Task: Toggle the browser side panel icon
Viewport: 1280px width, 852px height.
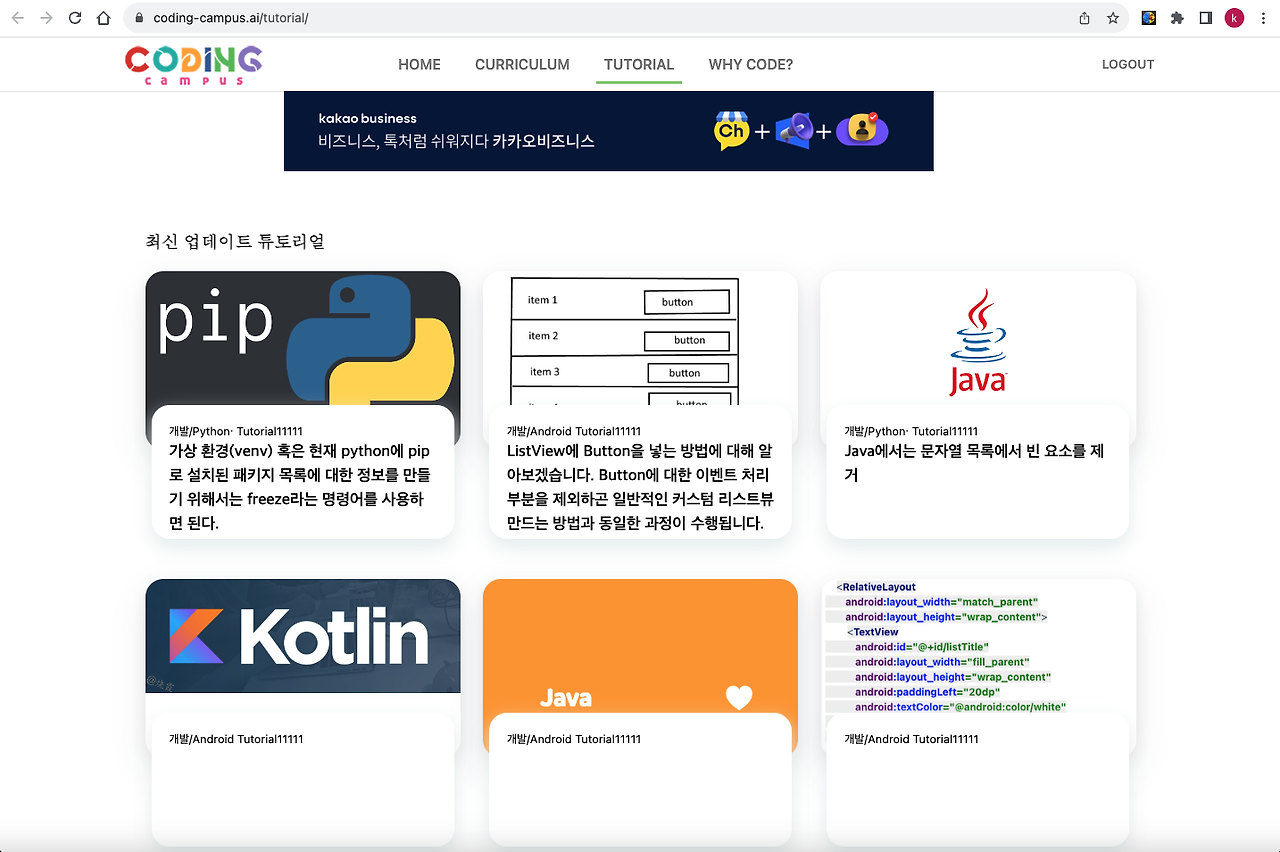Action: click(x=1206, y=18)
